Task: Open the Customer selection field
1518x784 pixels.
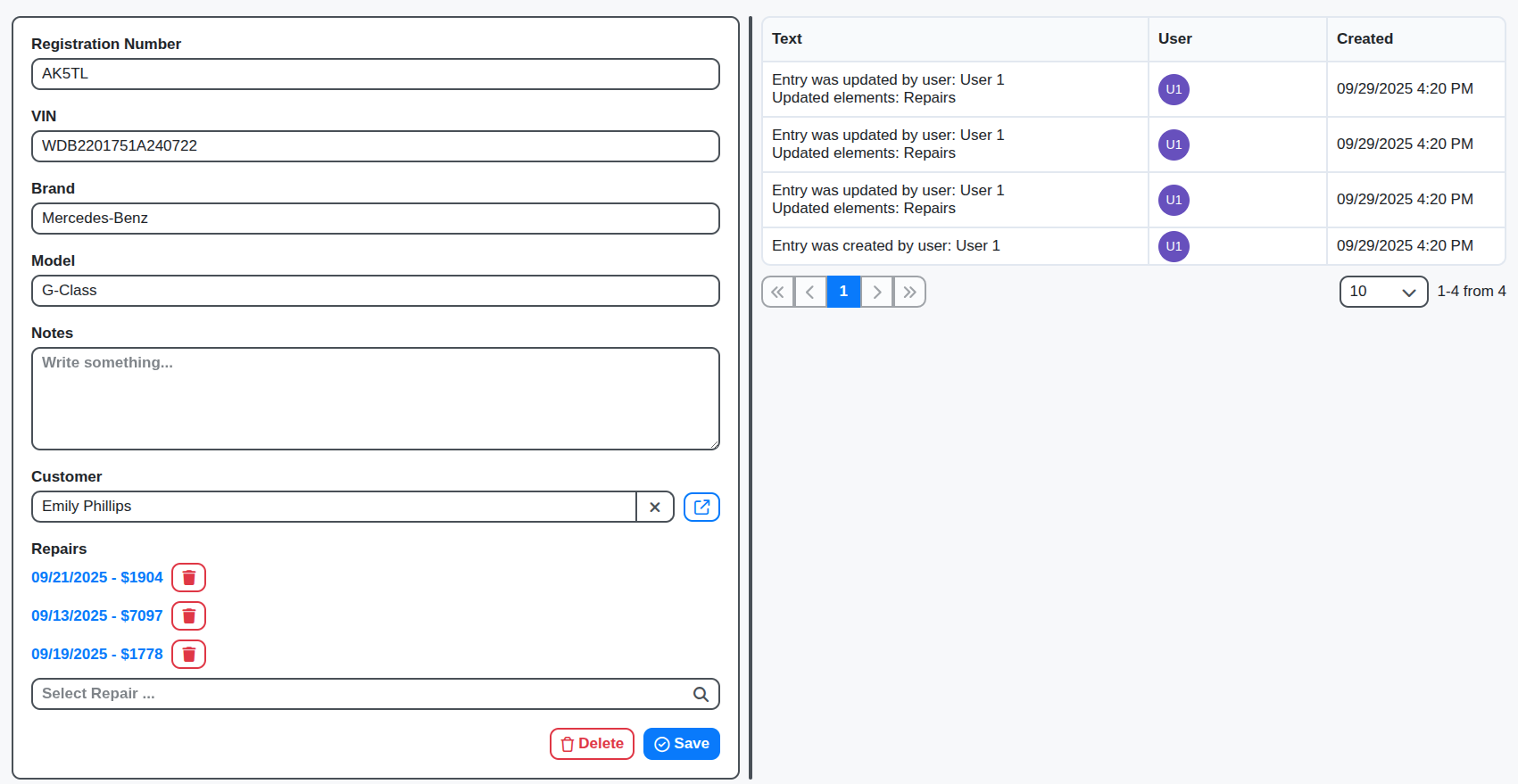Action: tap(334, 507)
